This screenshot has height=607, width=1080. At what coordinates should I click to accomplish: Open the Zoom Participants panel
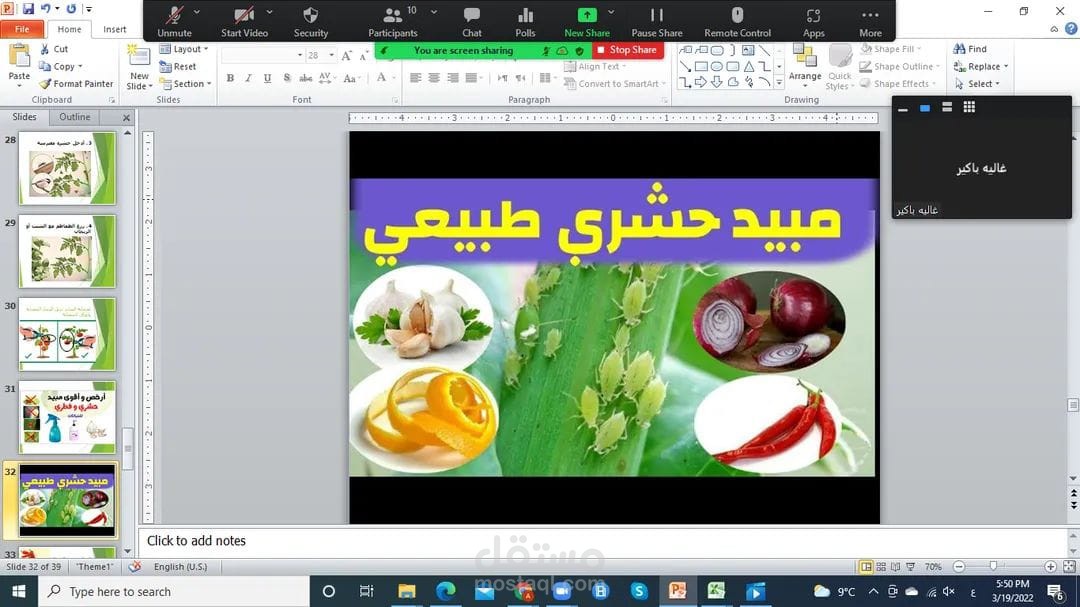(393, 21)
